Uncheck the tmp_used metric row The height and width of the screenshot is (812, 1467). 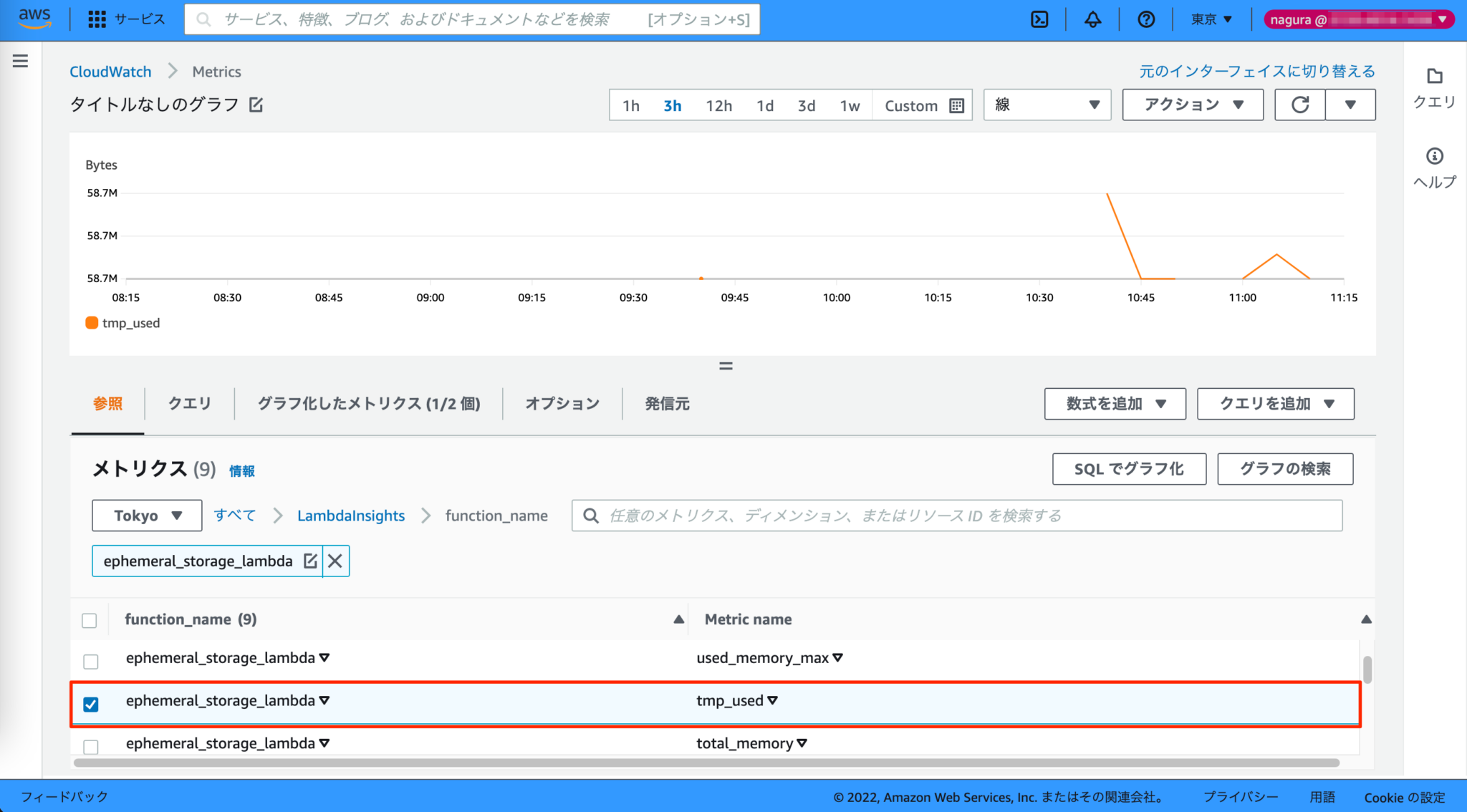91,705
